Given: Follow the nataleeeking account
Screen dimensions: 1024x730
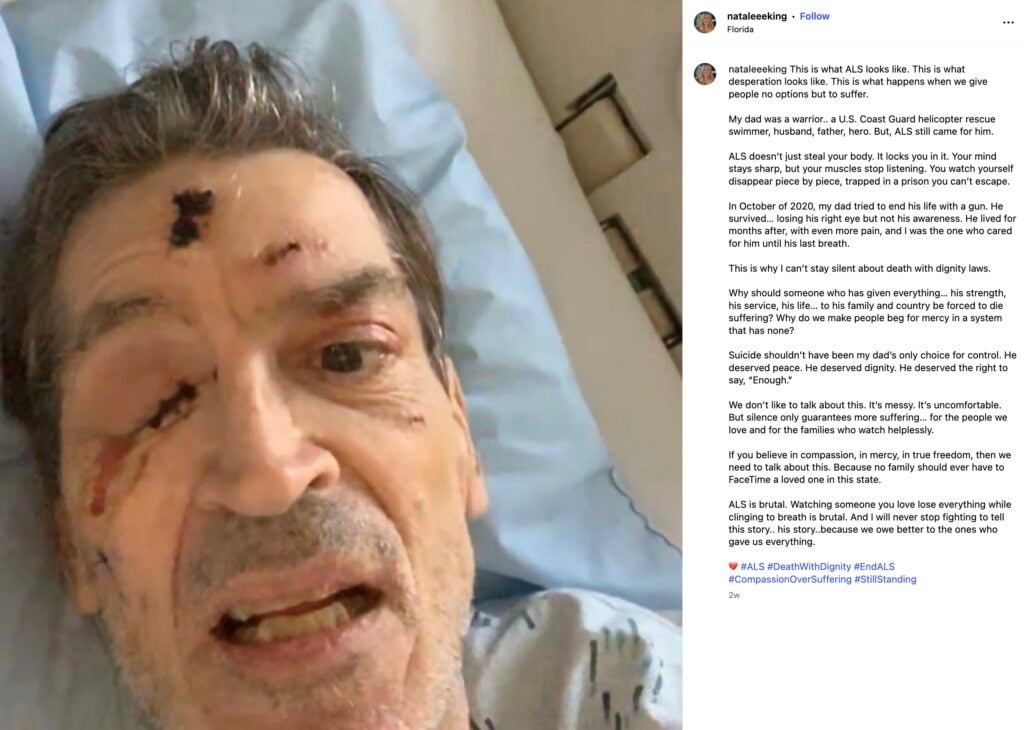Looking at the screenshot, I should coord(814,16).
